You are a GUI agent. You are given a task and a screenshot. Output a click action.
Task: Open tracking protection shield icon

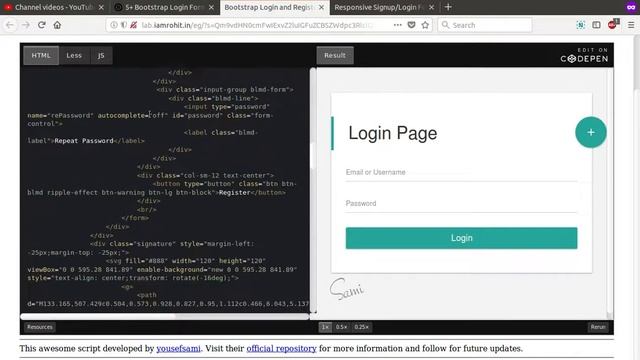[123, 25]
